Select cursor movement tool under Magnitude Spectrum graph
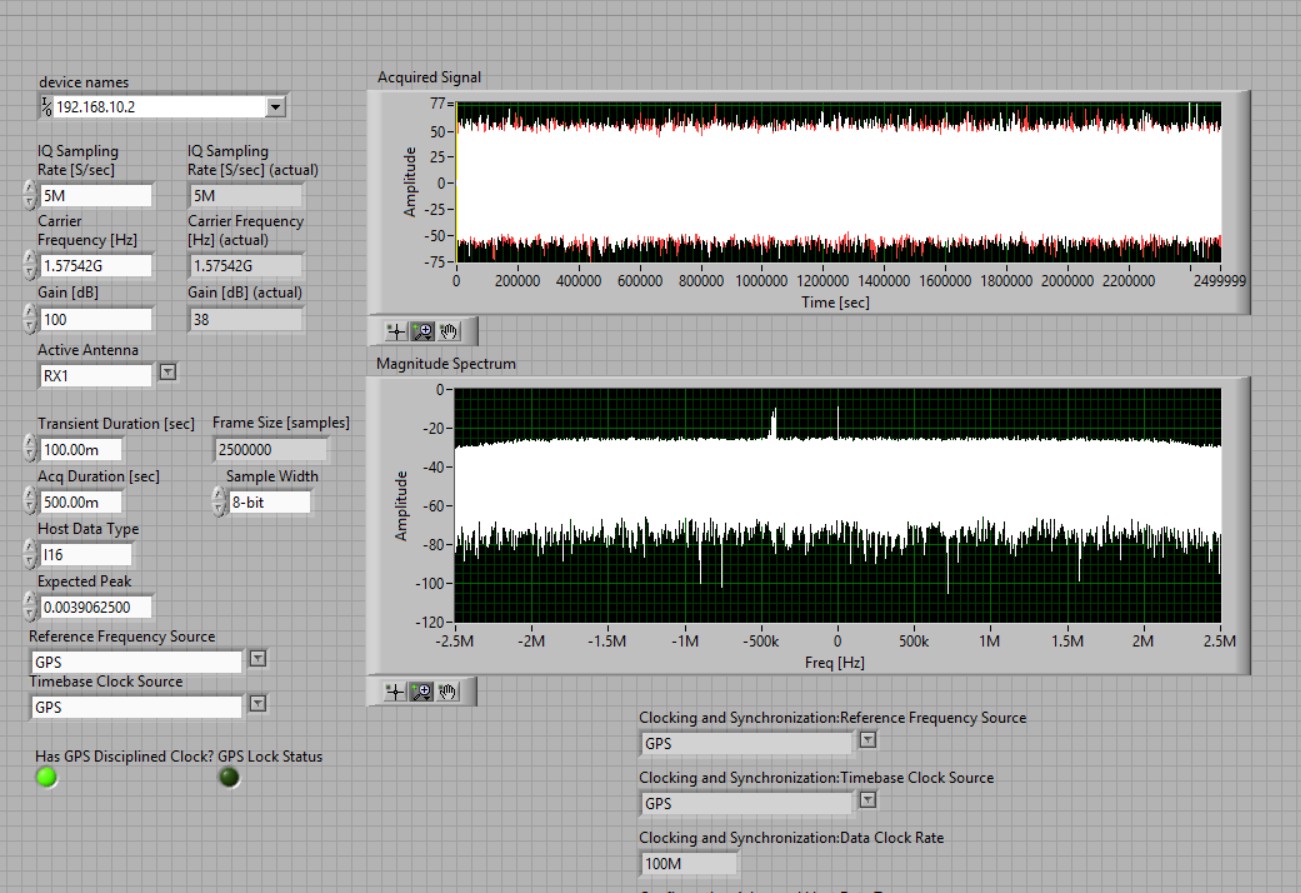 click(x=396, y=691)
